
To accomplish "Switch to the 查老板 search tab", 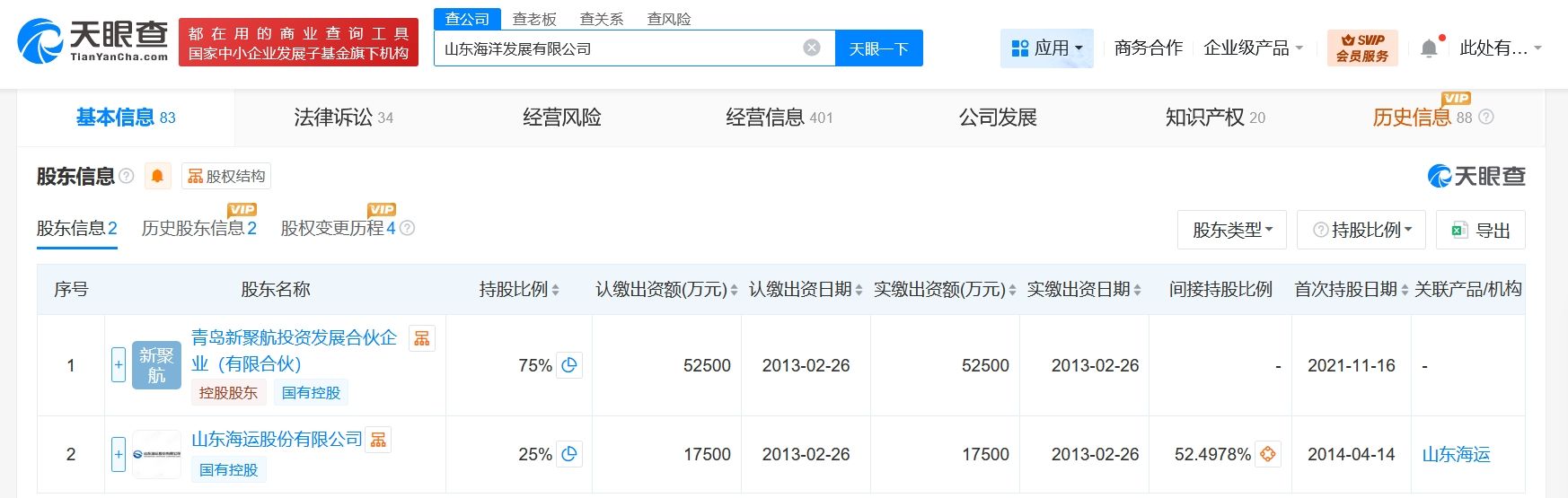I will tap(534, 19).
